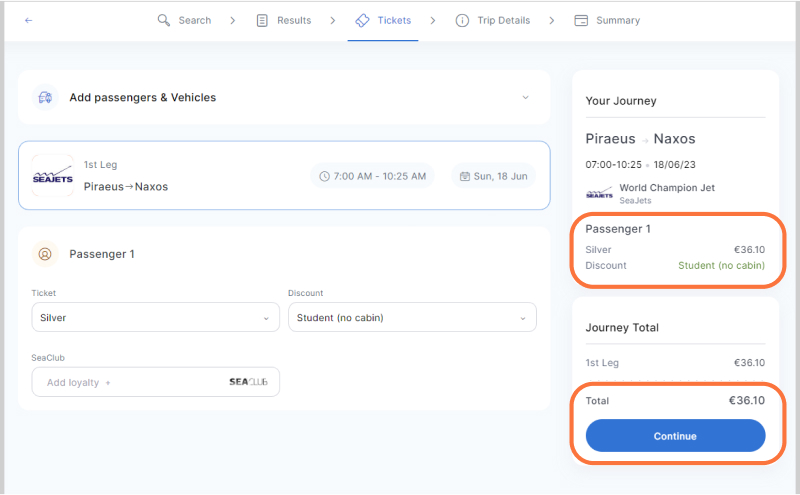Image resolution: width=800 pixels, height=495 pixels.
Task: Click the passengers & vehicles car icon
Action: (x=45, y=97)
